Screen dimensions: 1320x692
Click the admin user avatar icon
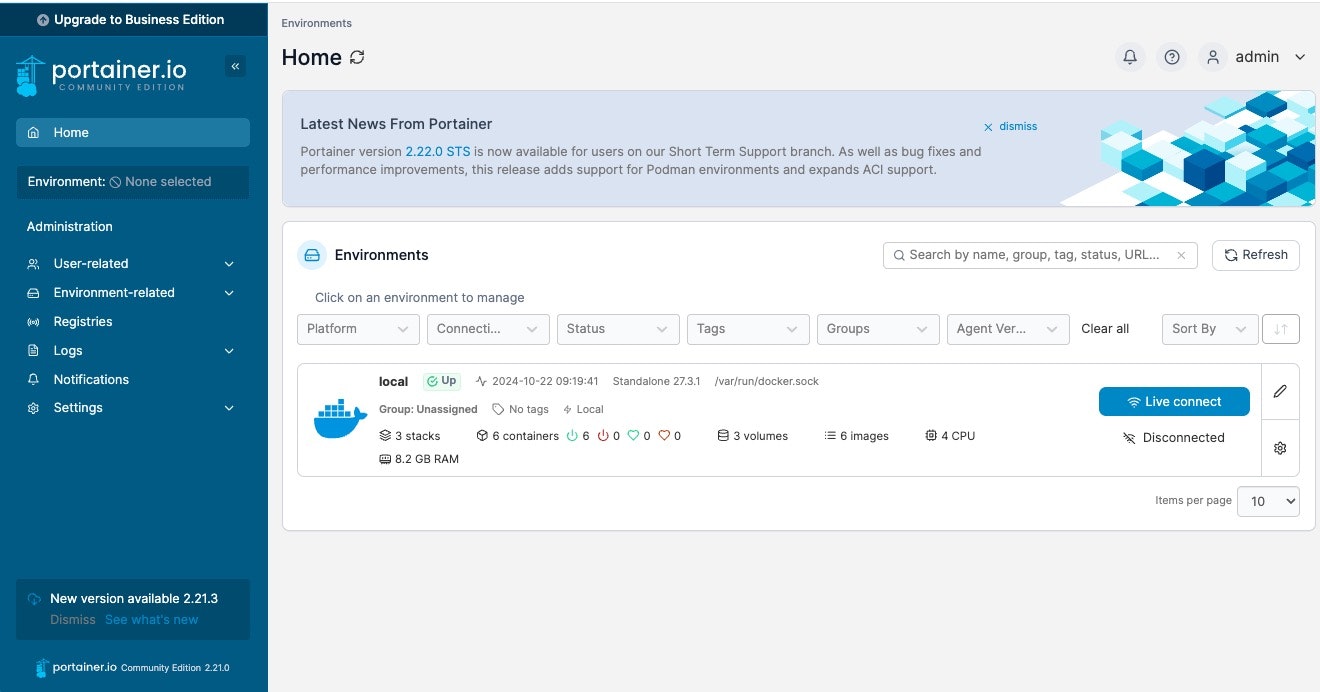[x=1213, y=57]
